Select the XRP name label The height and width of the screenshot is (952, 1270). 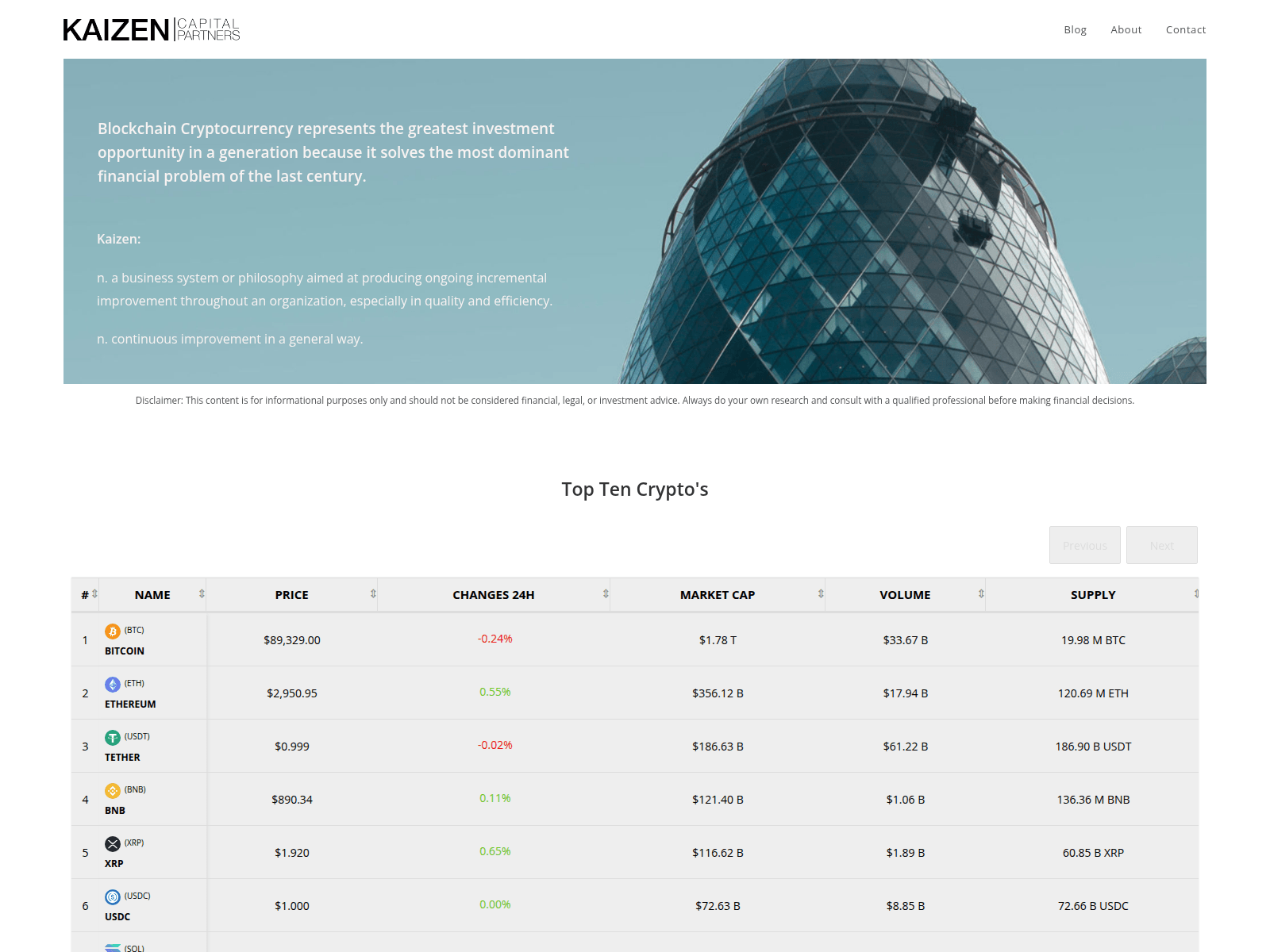[x=114, y=863]
